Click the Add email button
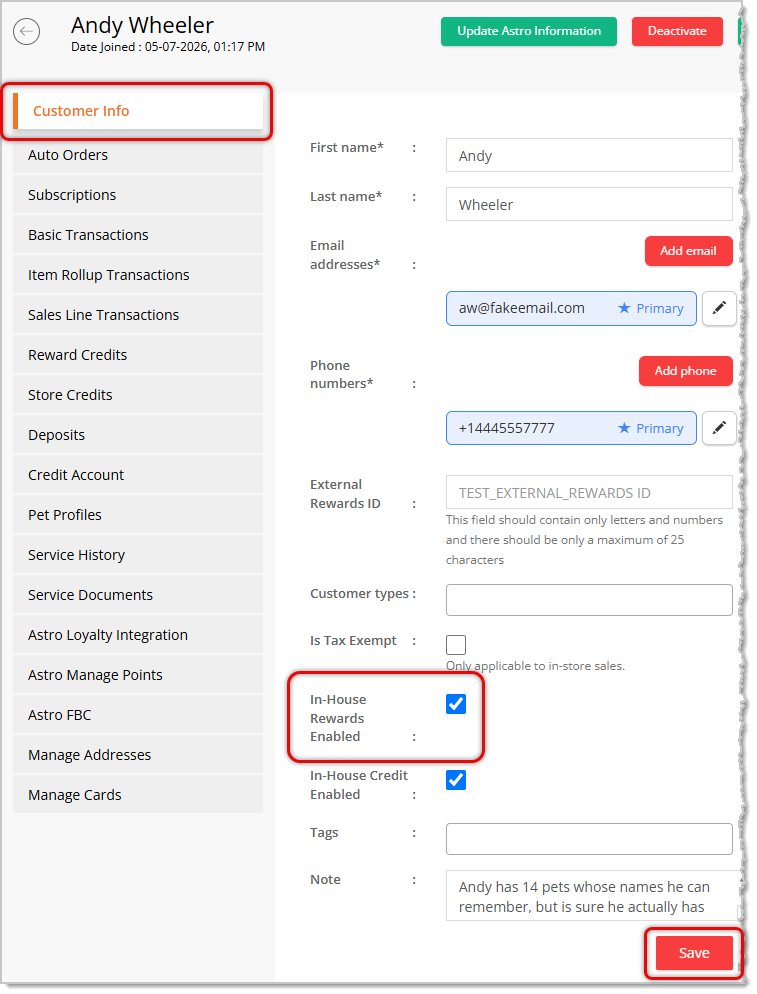This screenshot has height=994, width=757. pos(689,251)
